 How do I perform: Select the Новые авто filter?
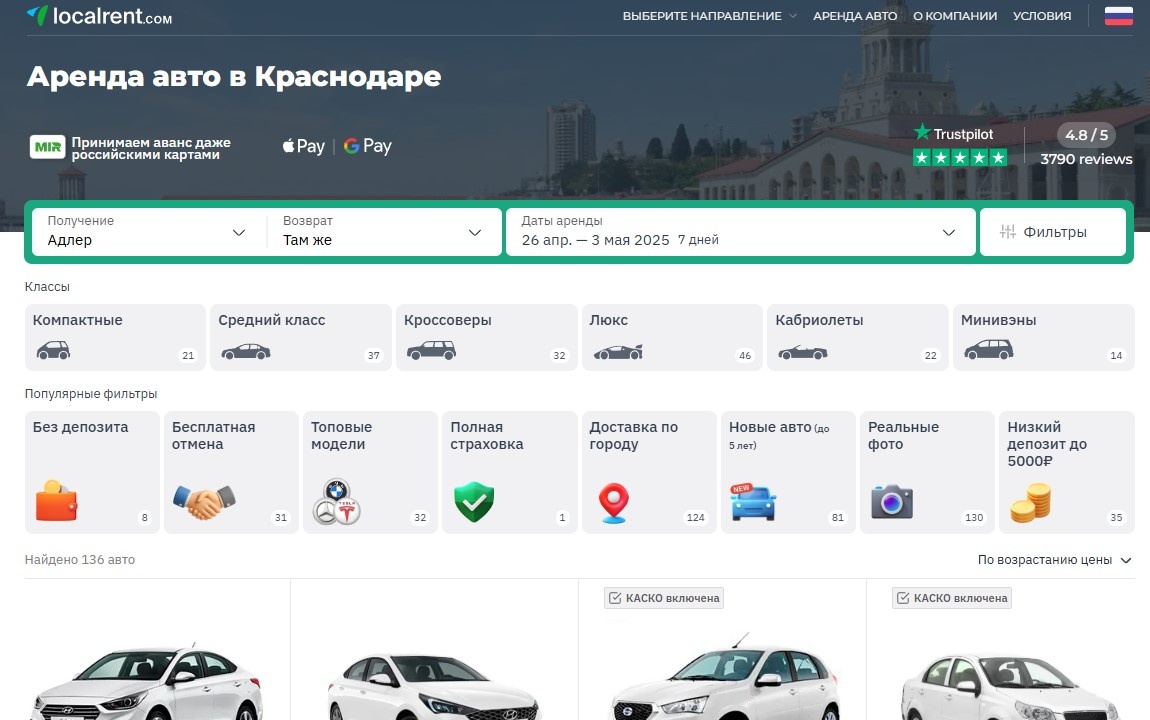pos(788,470)
